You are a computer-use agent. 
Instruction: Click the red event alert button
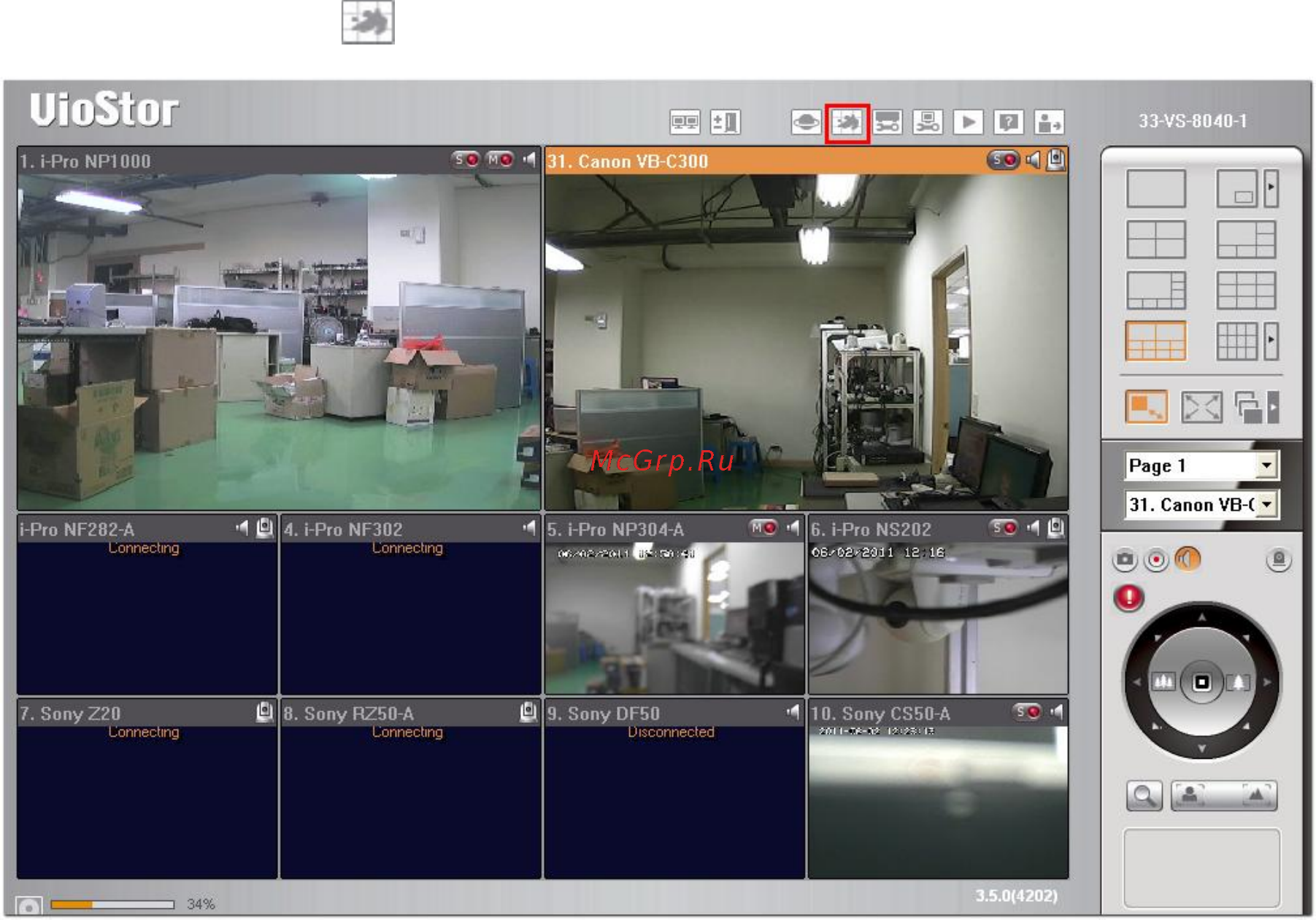[1128, 598]
